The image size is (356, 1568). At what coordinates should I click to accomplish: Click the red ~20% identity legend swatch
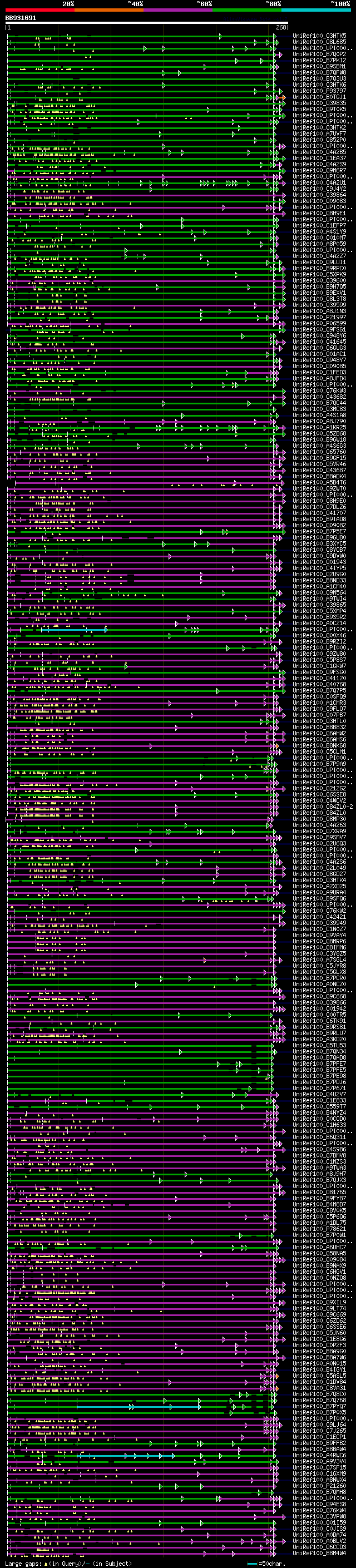(40, 10)
